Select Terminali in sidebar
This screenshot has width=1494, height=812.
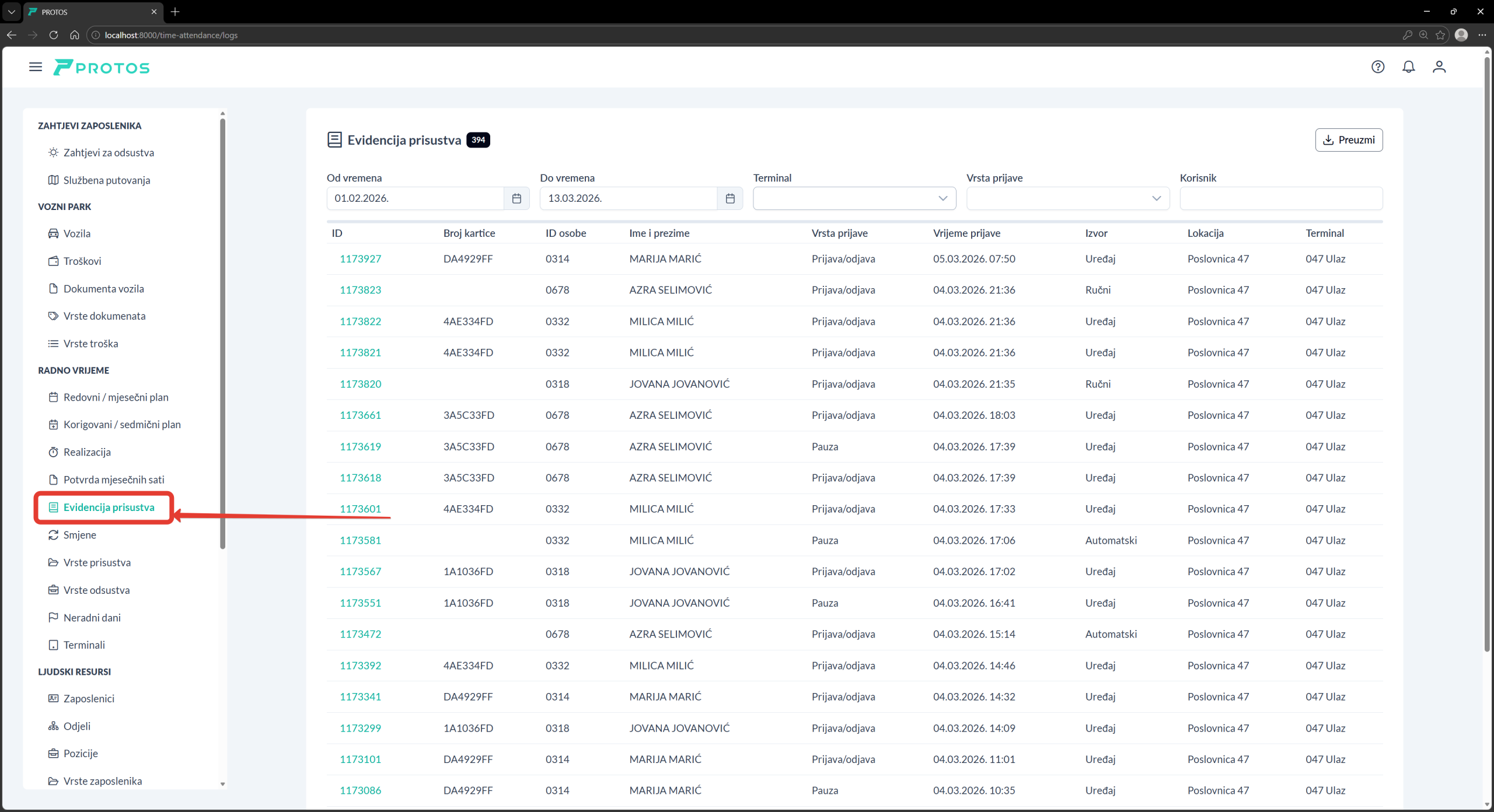pos(84,645)
